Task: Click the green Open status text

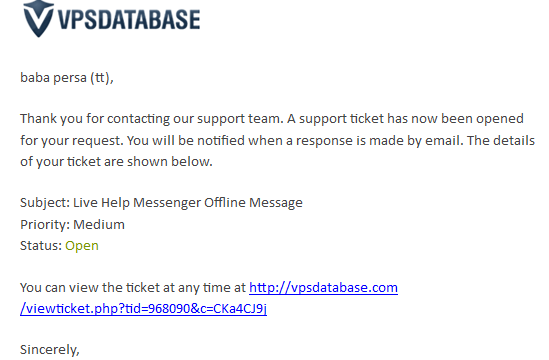Action: (x=82, y=246)
